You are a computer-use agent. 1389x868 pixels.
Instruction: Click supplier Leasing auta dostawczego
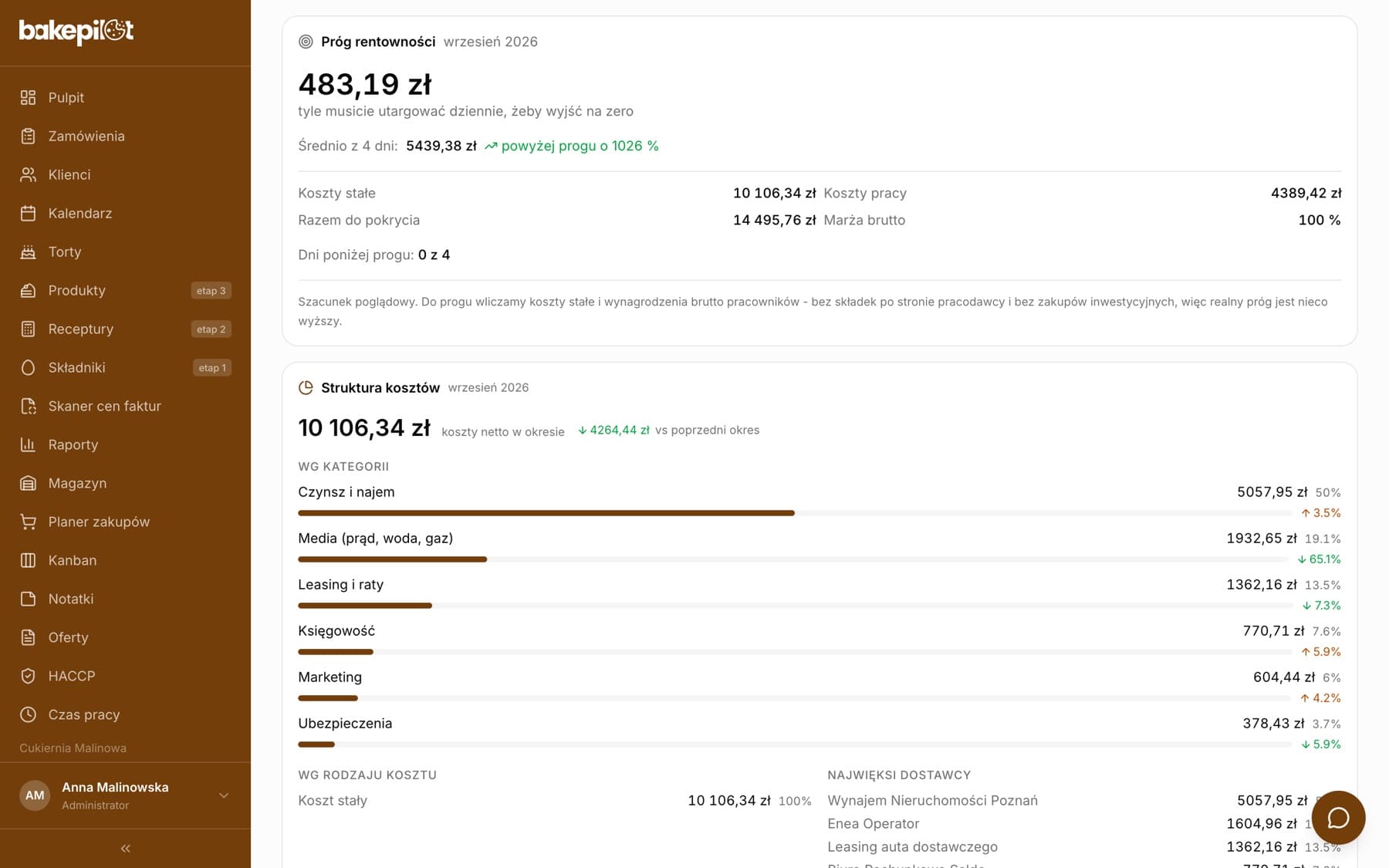click(x=912, y=846)
